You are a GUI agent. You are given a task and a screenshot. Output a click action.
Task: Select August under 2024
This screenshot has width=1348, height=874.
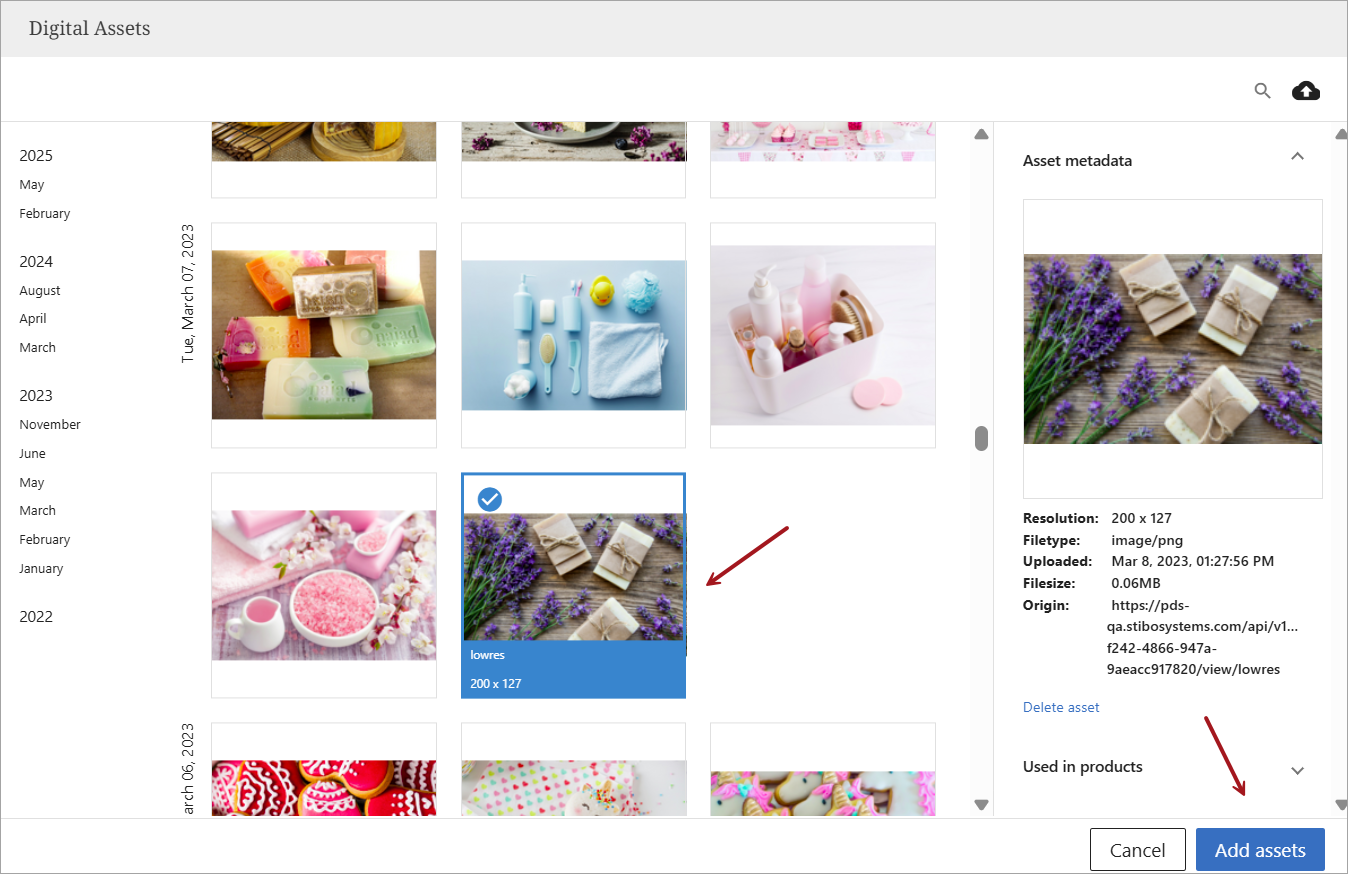coord(40,290)
